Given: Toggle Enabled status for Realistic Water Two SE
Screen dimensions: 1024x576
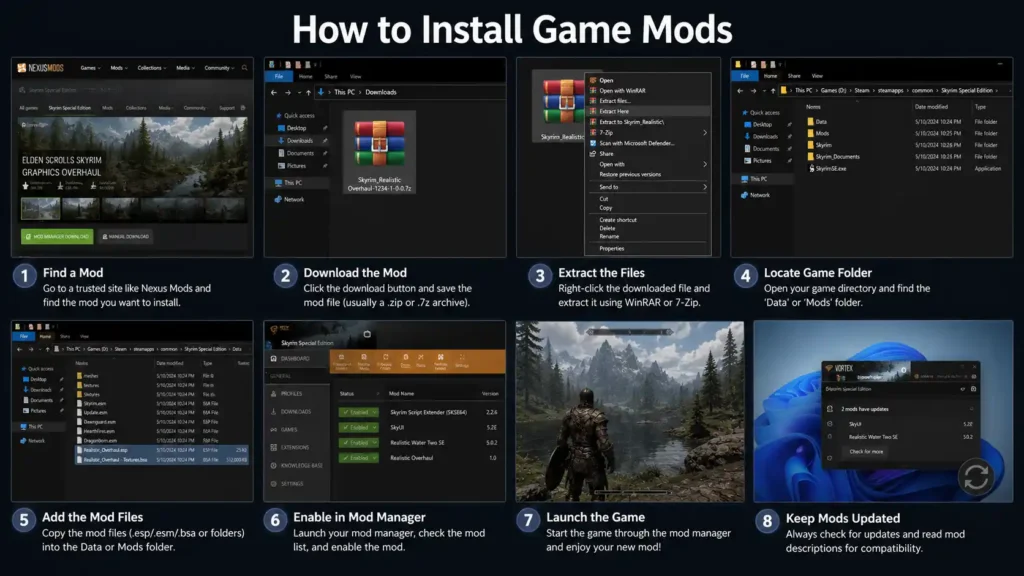Looking at the screenshot, I should [x=359, y=443].
